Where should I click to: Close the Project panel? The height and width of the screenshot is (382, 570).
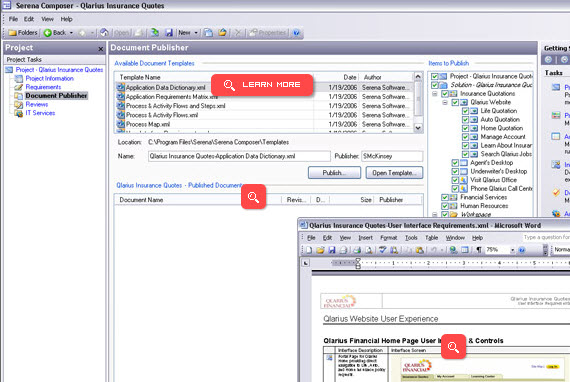point(101,48)
